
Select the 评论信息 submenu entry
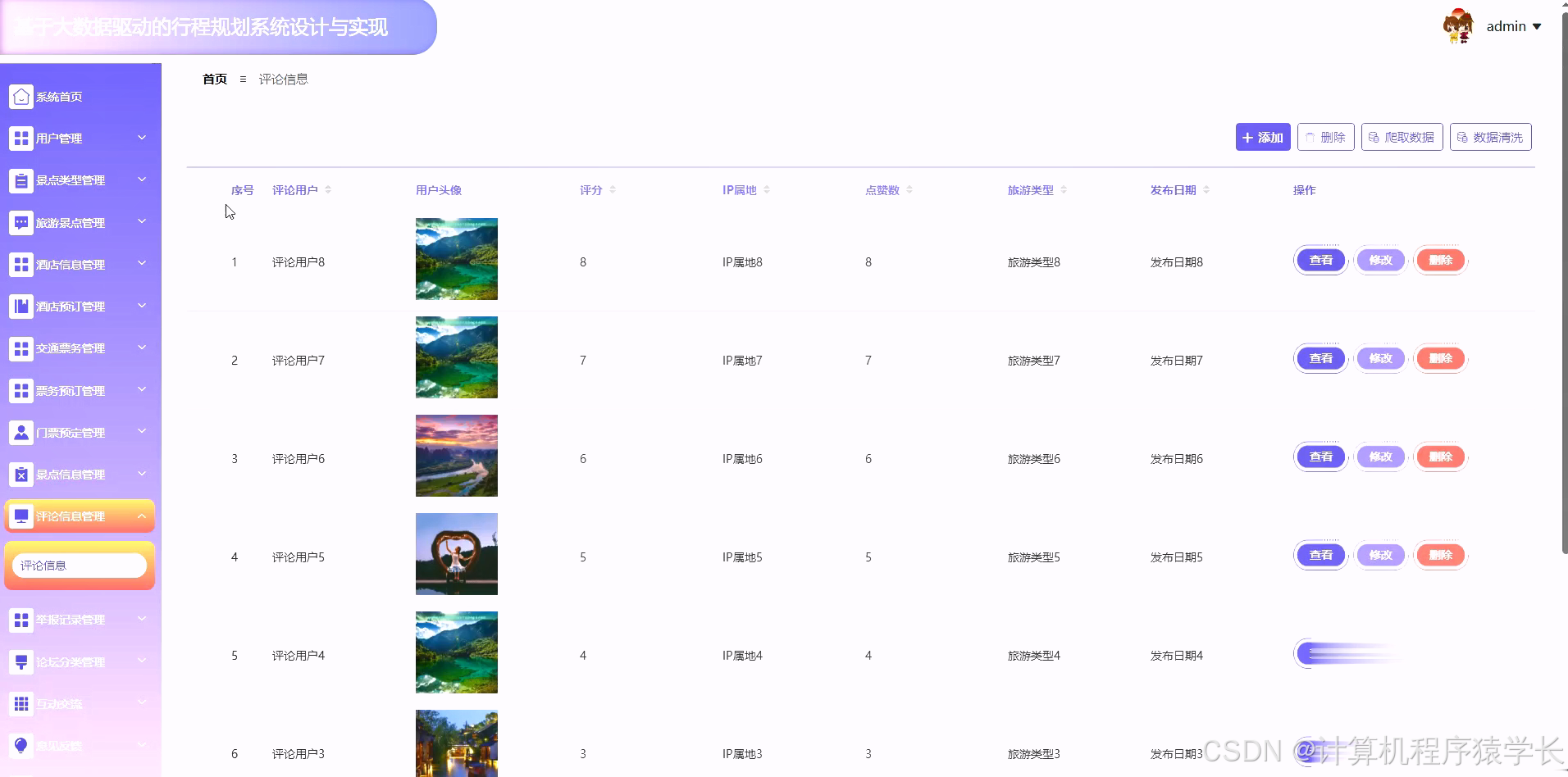click(x=79, y=565)
